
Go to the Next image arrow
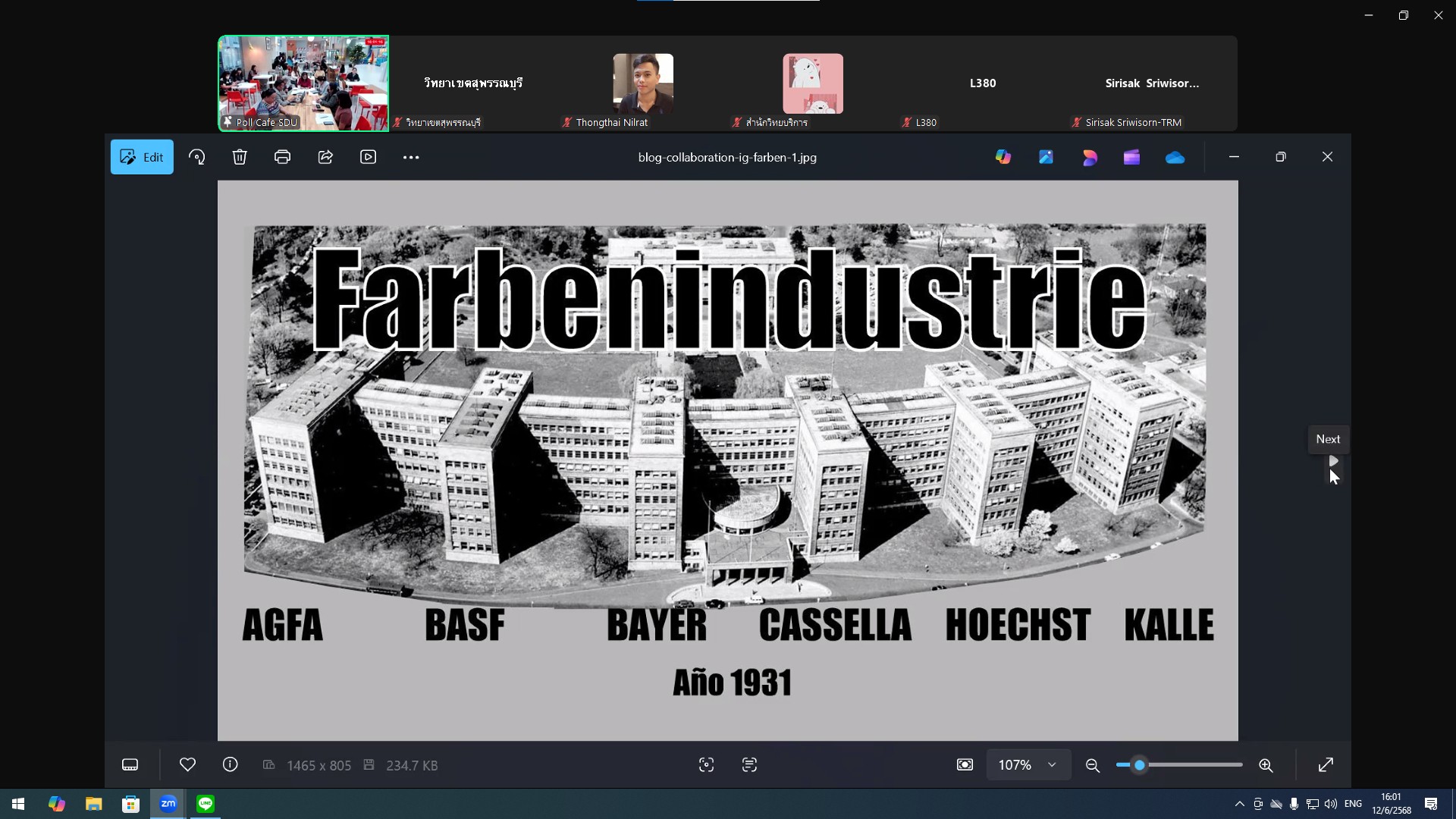pyautogui.click(x=1333, y=461)
